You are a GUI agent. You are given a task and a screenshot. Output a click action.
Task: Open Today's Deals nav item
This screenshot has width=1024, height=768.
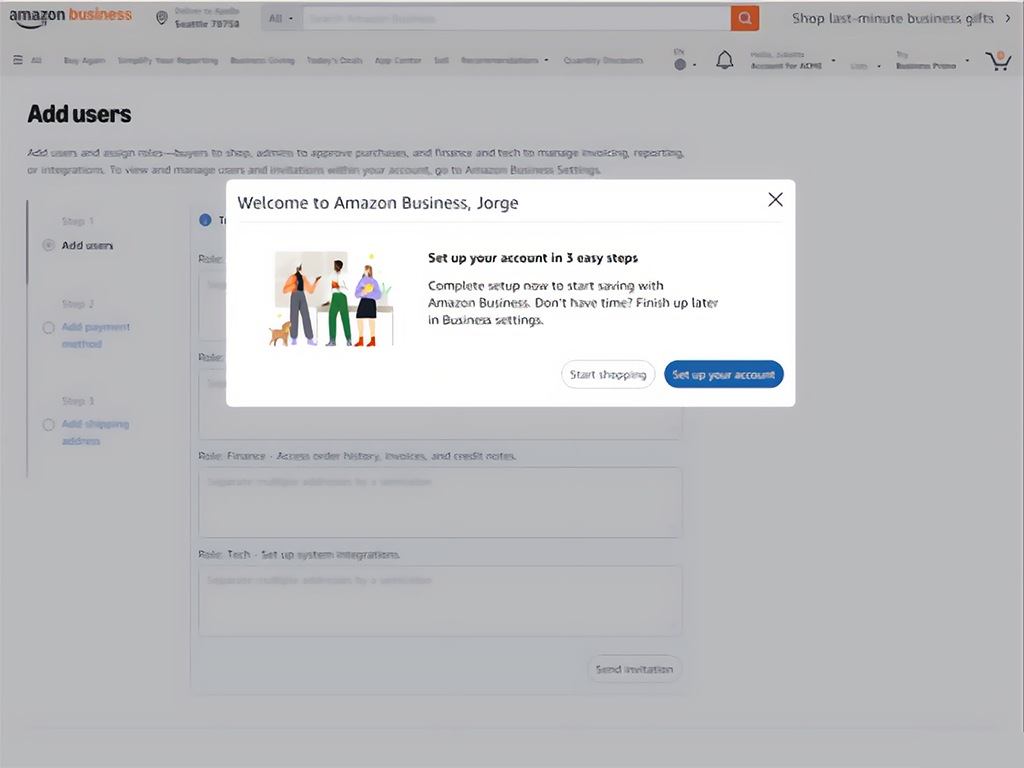pyautogui.click(x=334, y=60)
